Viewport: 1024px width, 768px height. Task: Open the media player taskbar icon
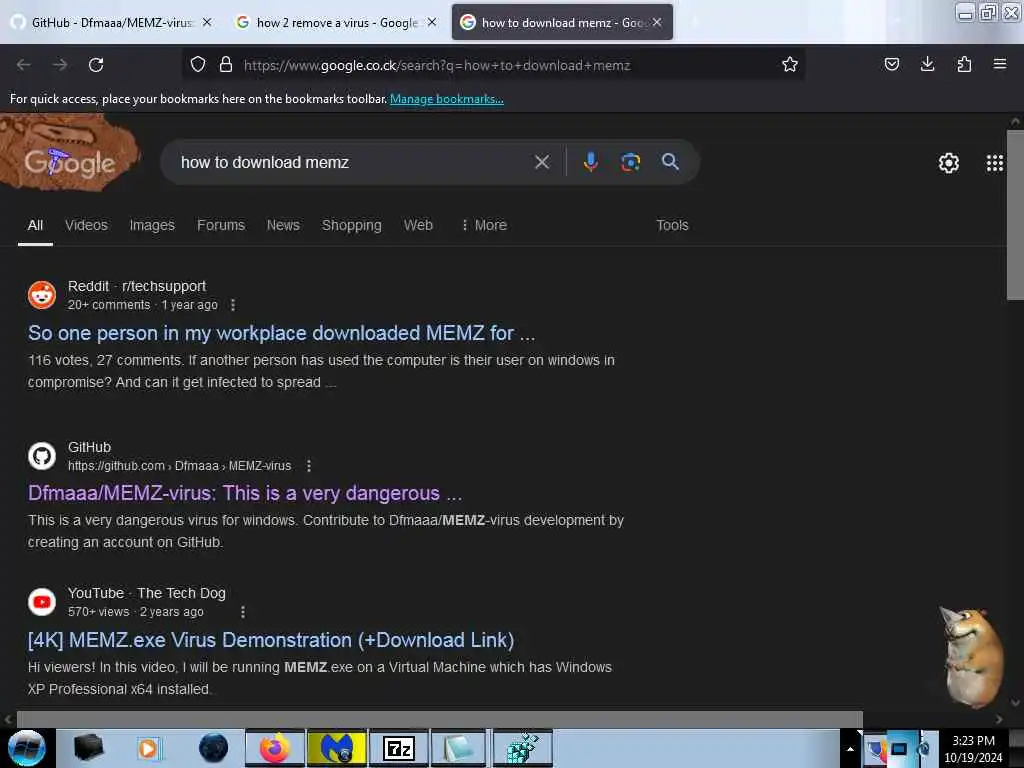150,748
